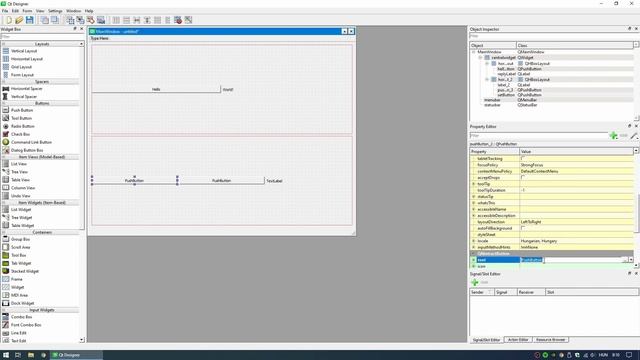Click the second PushButton on the form
Screen dimensions: 640x360
[221, 180]
